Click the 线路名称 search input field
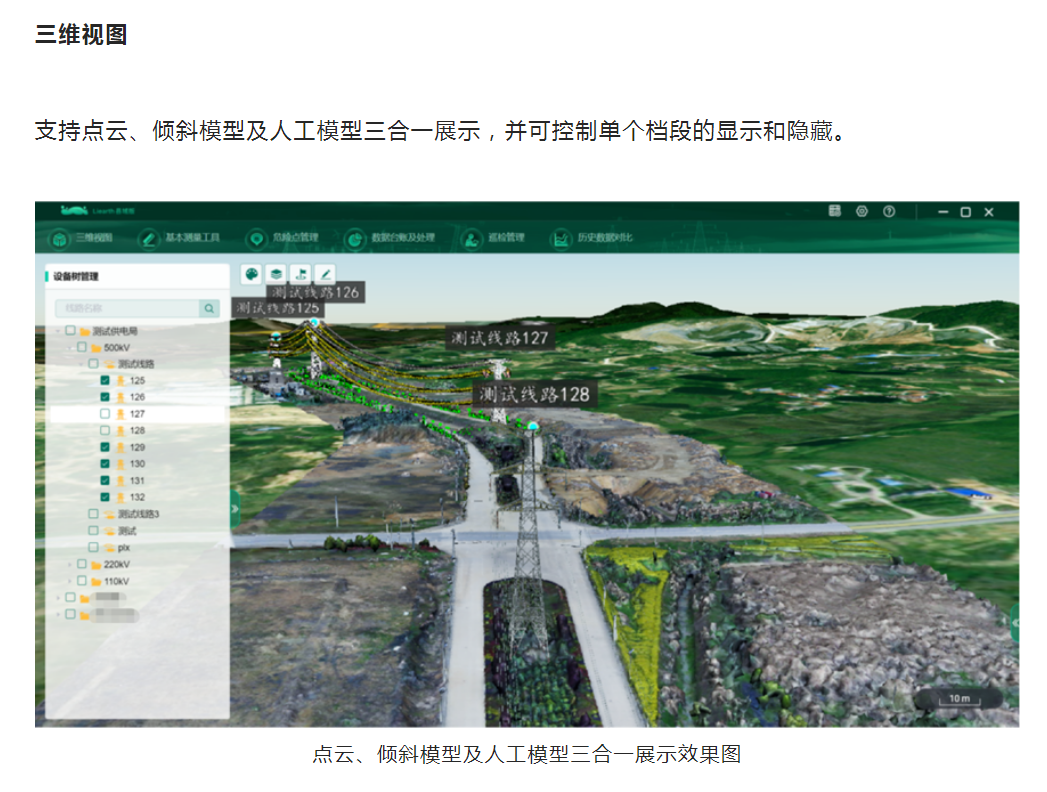Image resolution: width=1047 pixels, height=792 pixels. click(127, 309)
